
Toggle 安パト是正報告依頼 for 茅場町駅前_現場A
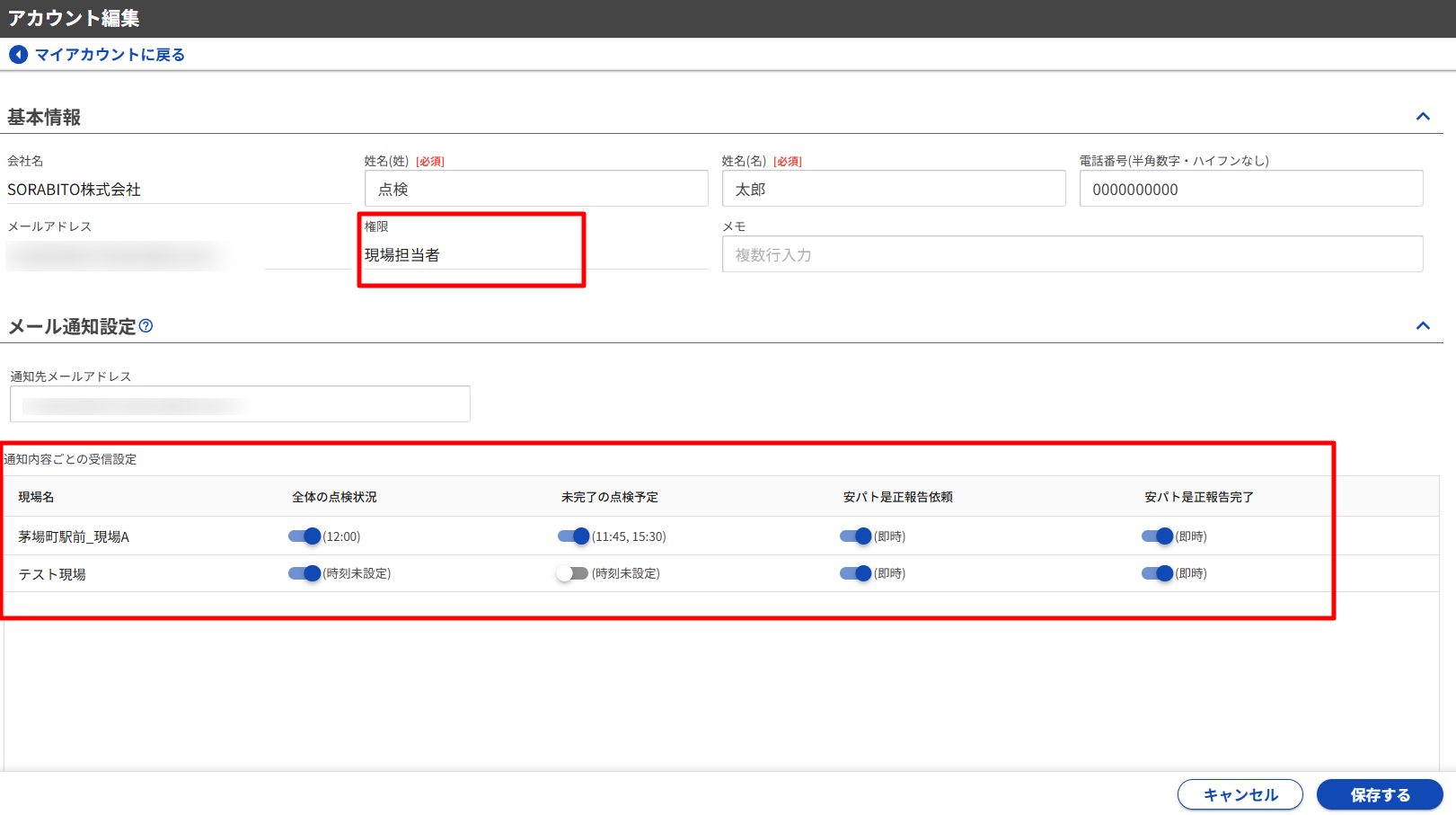click(x=855, y=536)
